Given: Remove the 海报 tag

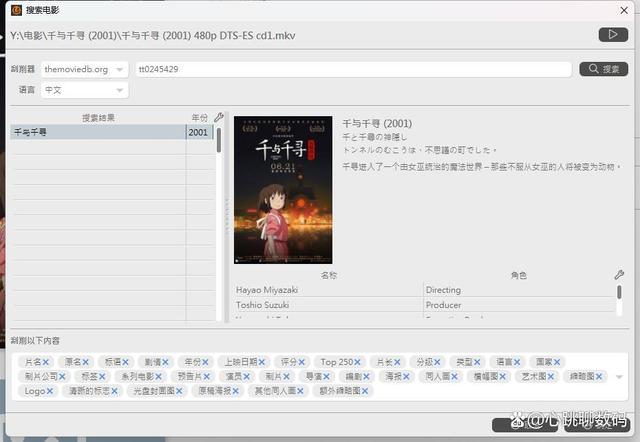Looking at the screenshot, I should pyautogui.click(x=406, y=377).
